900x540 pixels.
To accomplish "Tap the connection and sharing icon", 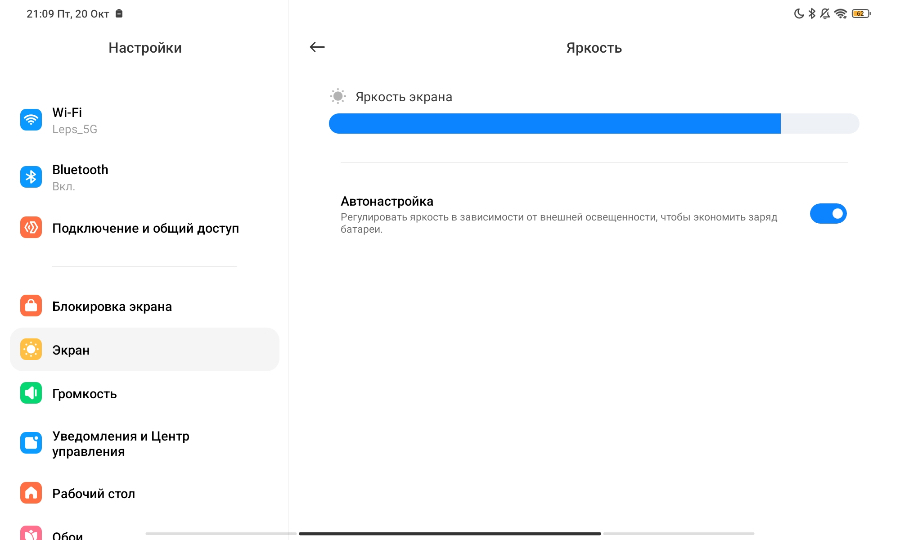I will pyautogui.click(x=31, y=228).
